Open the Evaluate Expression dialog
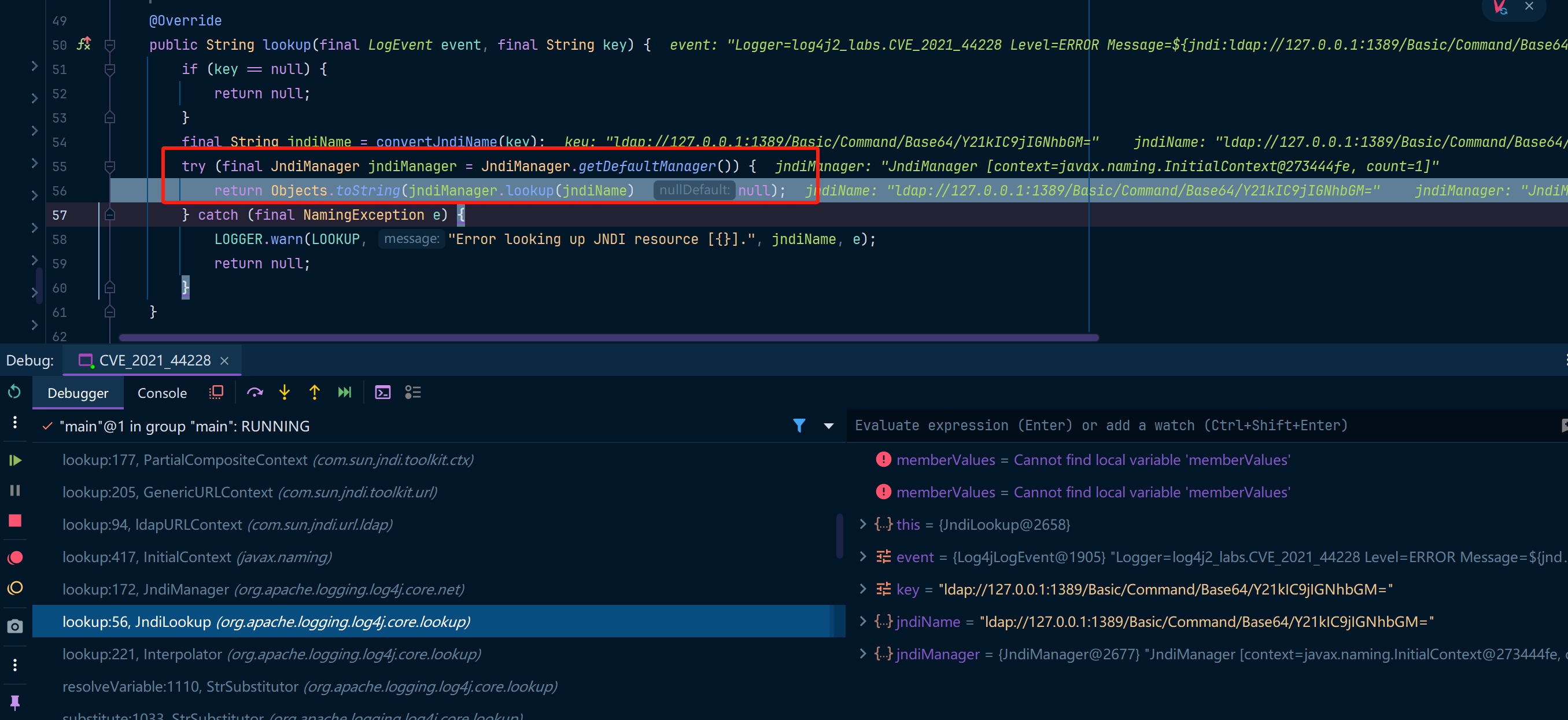 click(x=383, y=393)
